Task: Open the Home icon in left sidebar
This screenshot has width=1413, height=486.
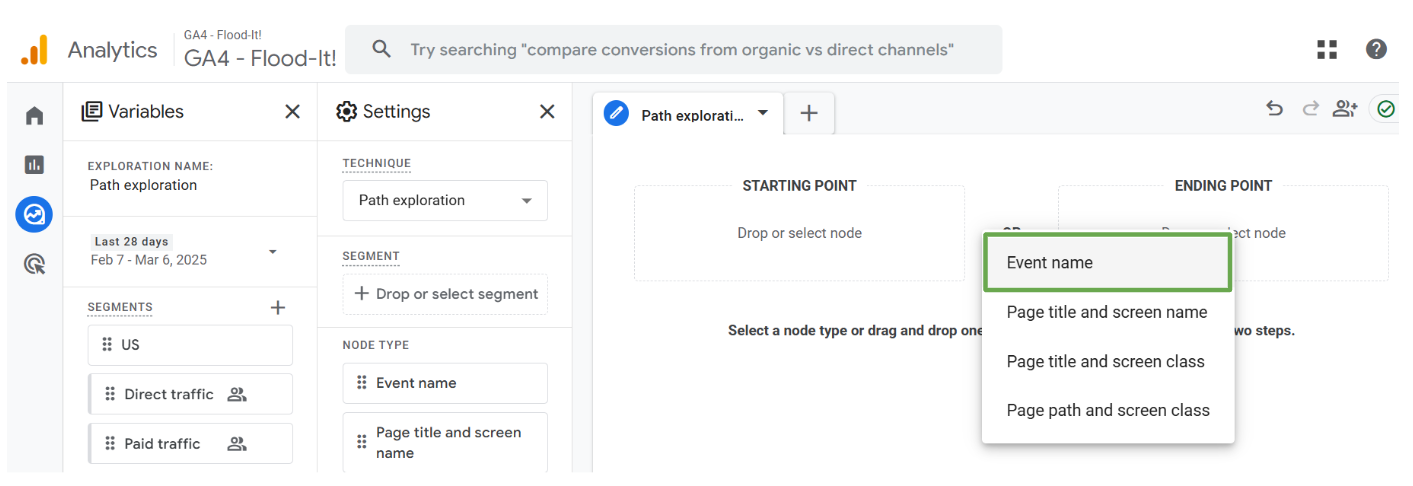Action: [35, 116]
